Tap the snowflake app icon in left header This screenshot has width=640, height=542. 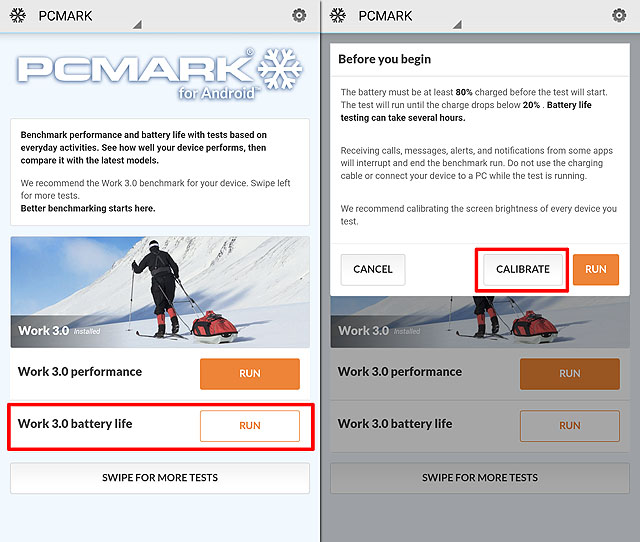click(x=18, y=16)
